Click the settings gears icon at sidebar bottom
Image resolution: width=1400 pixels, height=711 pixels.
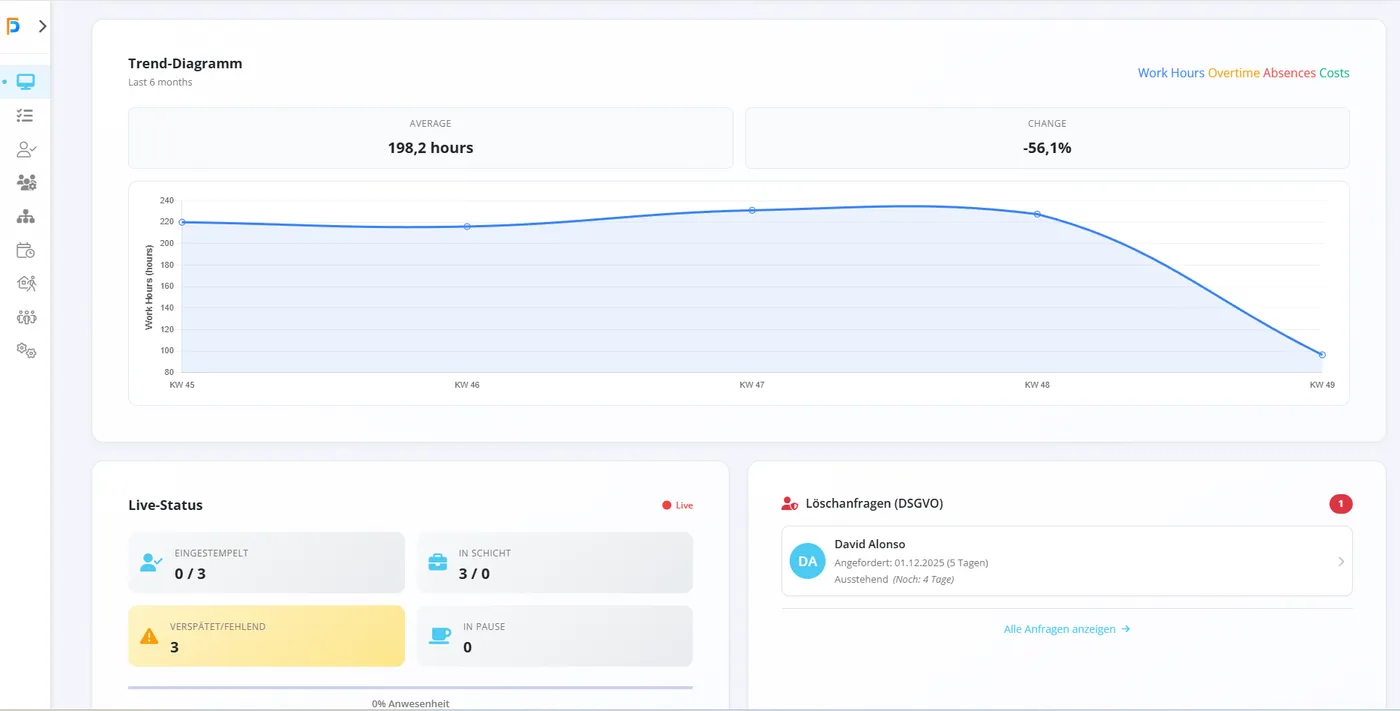tap(25, 350)
